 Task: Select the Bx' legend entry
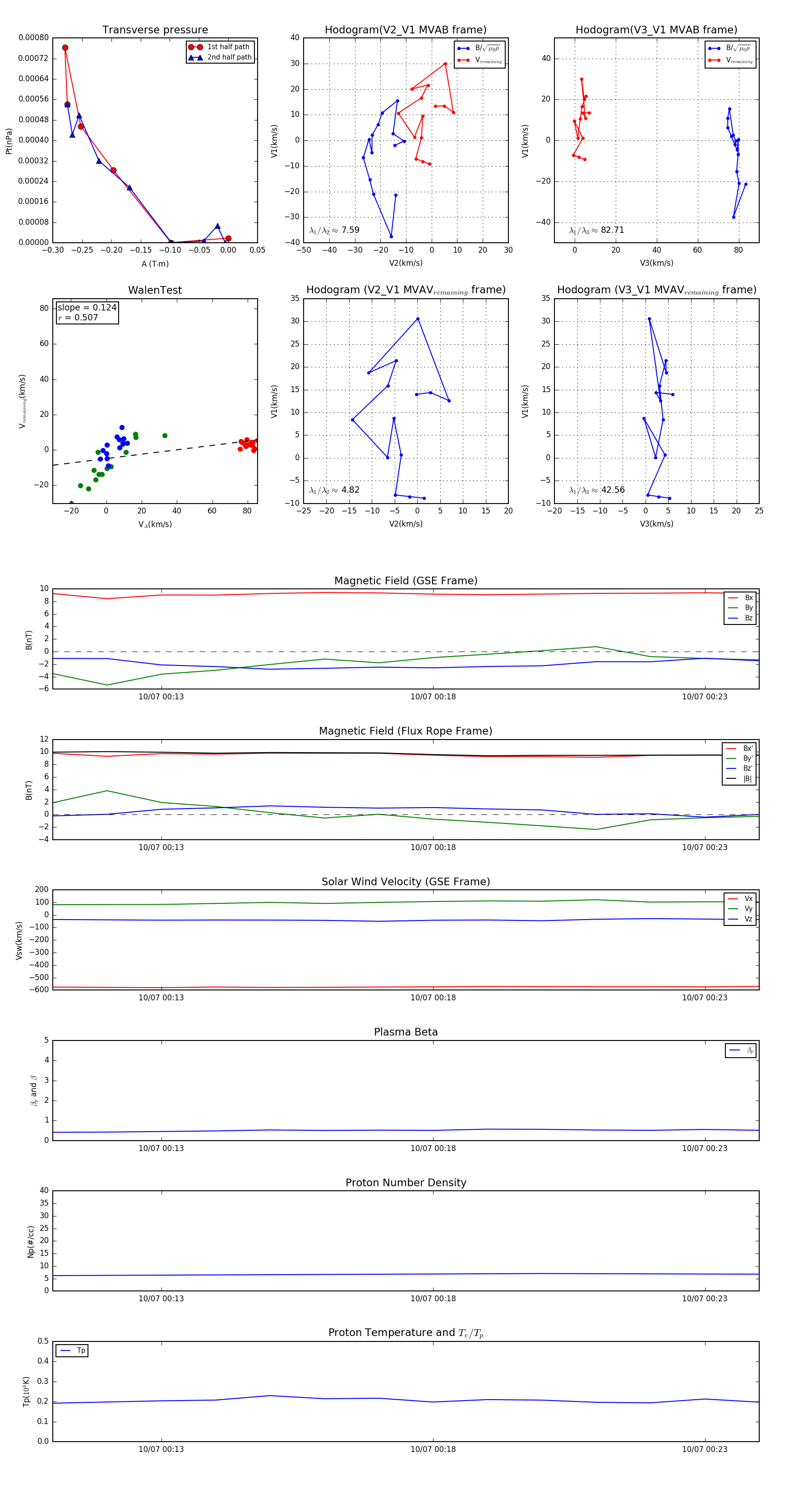(739, 749)
